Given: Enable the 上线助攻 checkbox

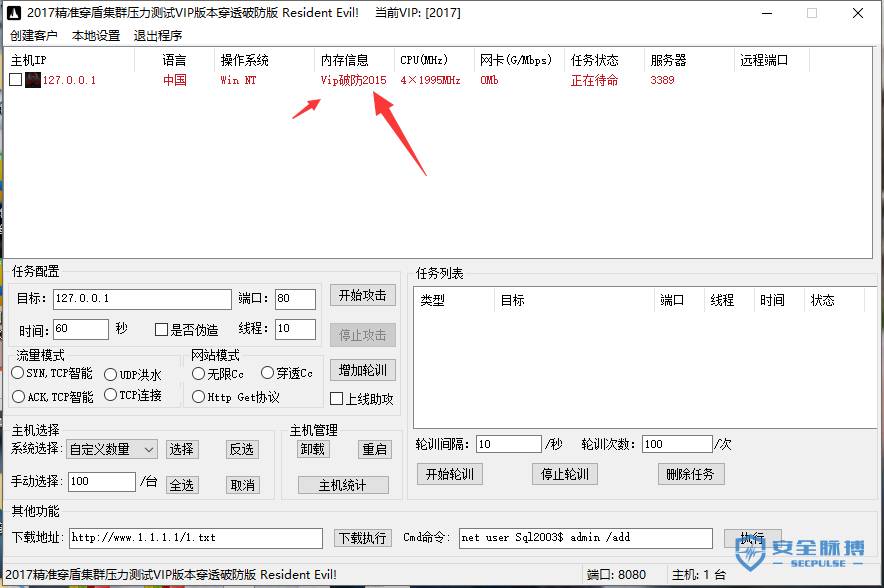Looking at the screenshot, I should click(338, 398).
